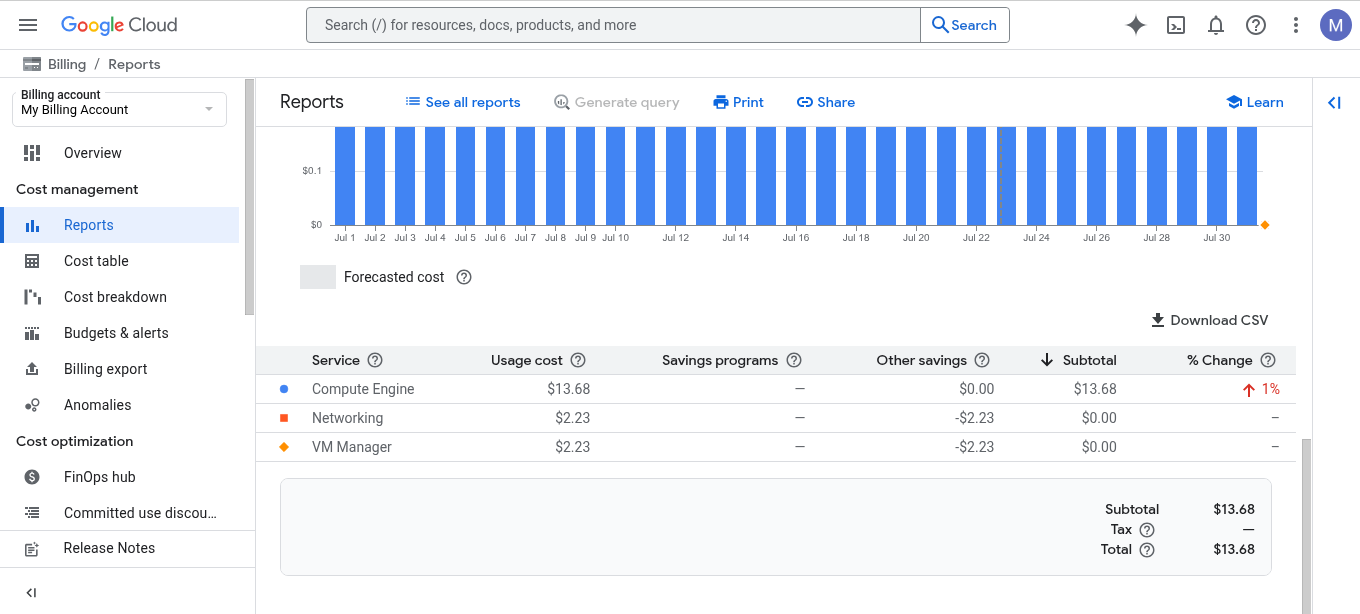Open the three-dot settings menu
The image size is (1360, 614).
1296,25
